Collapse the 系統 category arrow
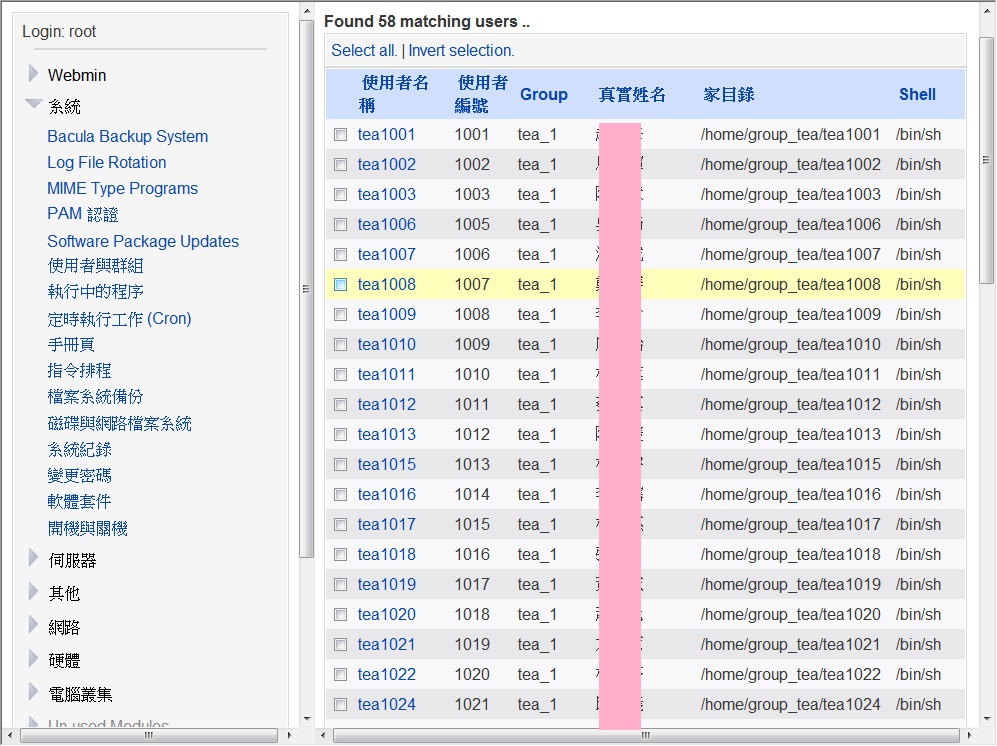Viewport: 997px width, 746px height. tap(33, 104)
